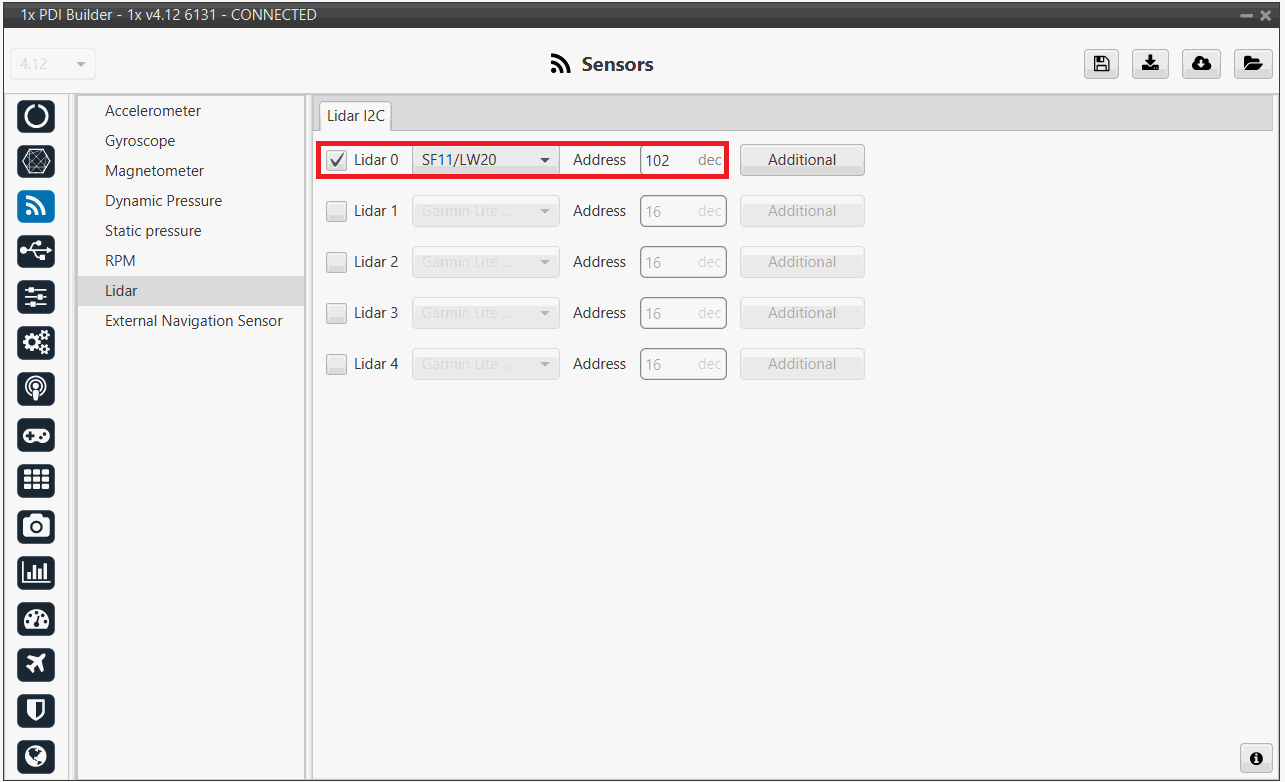The height and width of the screenshot is (782, 1285).
Task: Enable the Lidar 3 checkbox
Action: click(x=337, y=313)
